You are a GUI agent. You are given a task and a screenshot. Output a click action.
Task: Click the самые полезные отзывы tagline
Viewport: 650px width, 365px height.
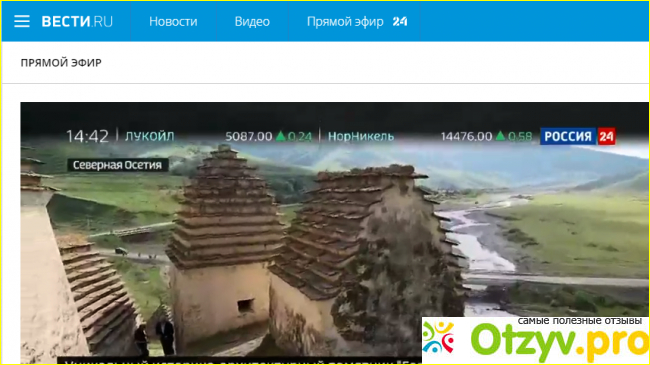pos(580,321)
